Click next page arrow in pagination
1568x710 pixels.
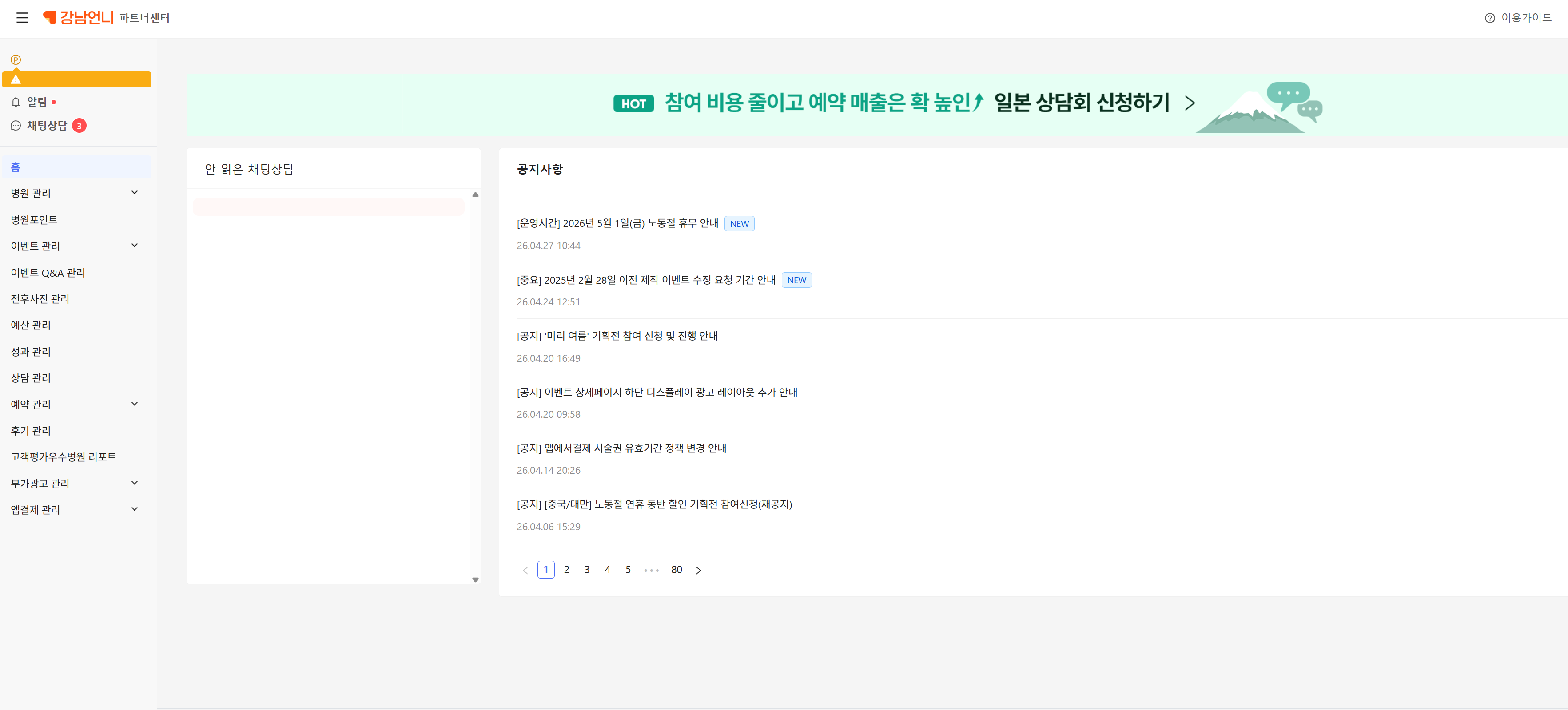[x=698, y=571]
